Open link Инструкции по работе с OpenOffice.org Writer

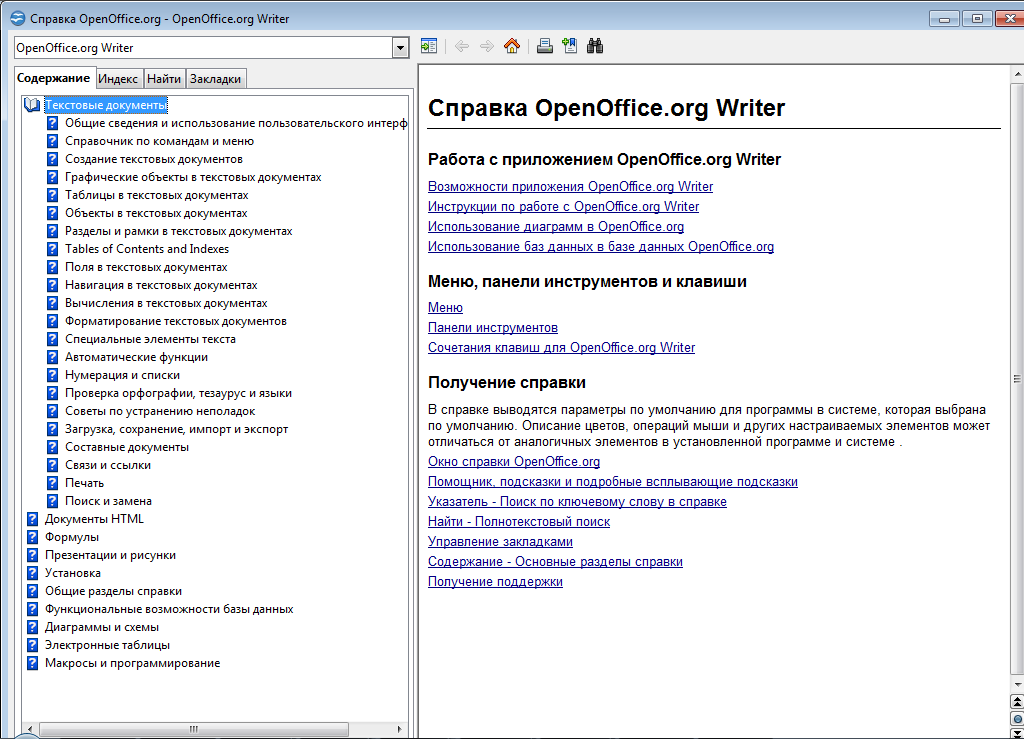pos(563,206)
